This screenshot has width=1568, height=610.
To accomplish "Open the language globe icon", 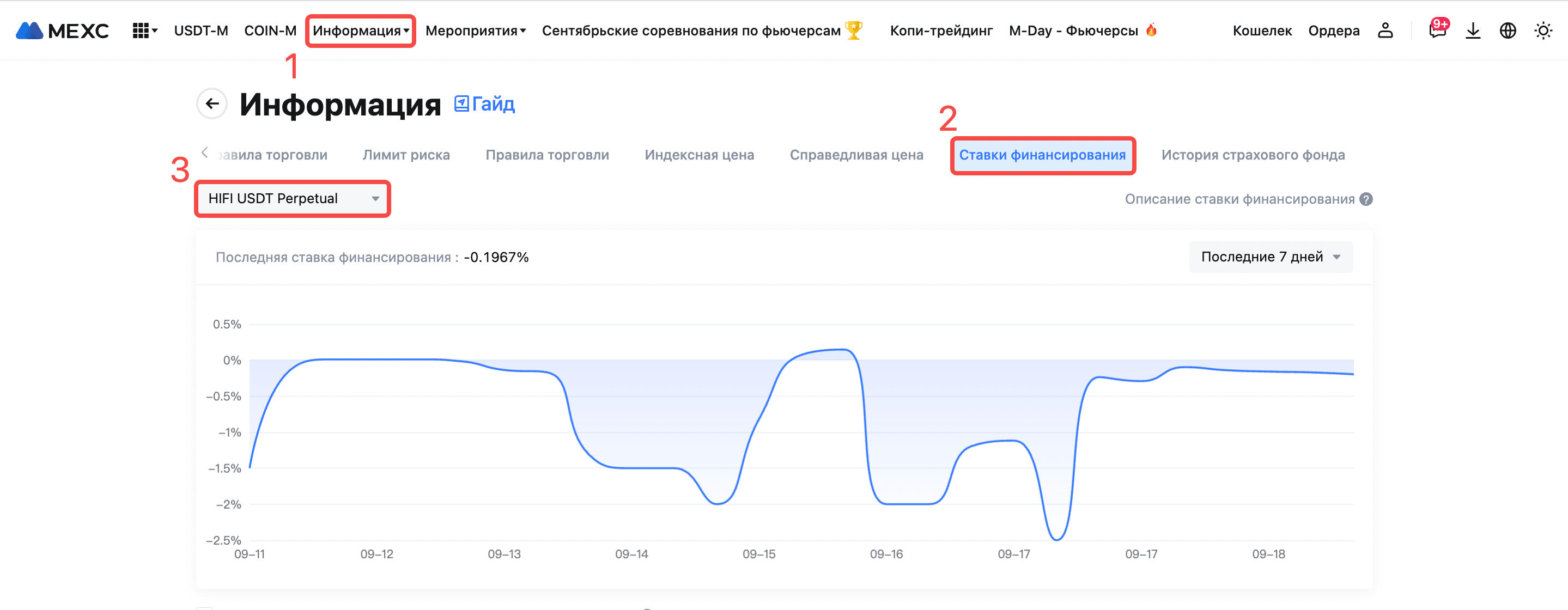I will (1508, 30).
